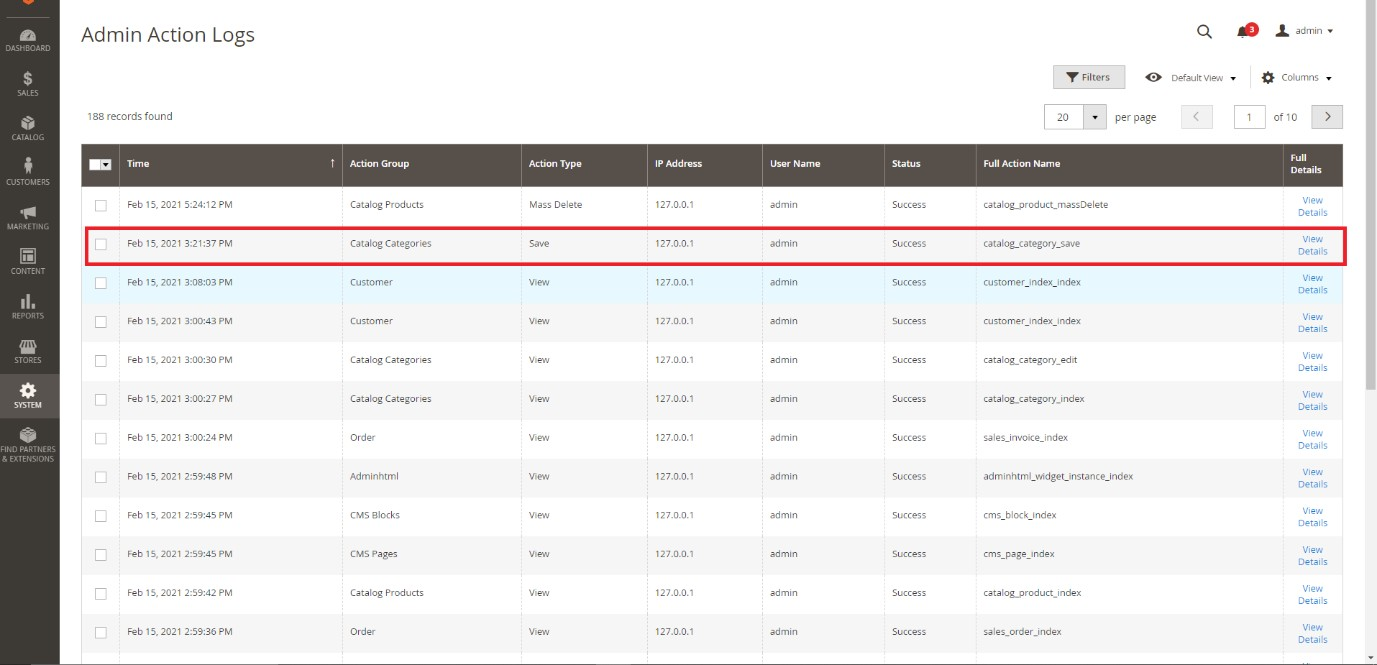The image size is (1377, 665).
Task: Open the Marketing megaphone icon menu
Action: click(28, 218)
